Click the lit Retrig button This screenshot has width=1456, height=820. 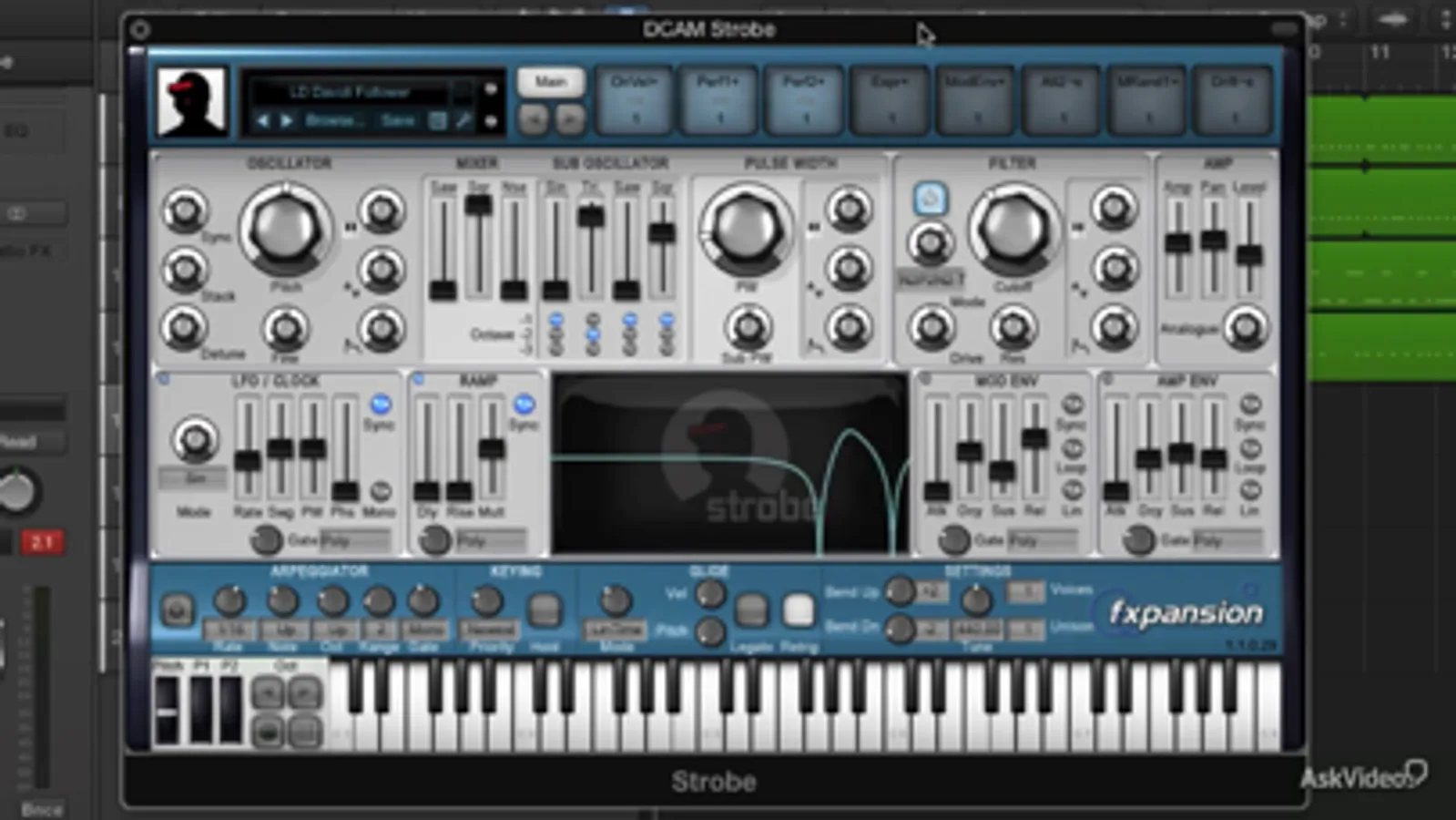click(799, 610)
